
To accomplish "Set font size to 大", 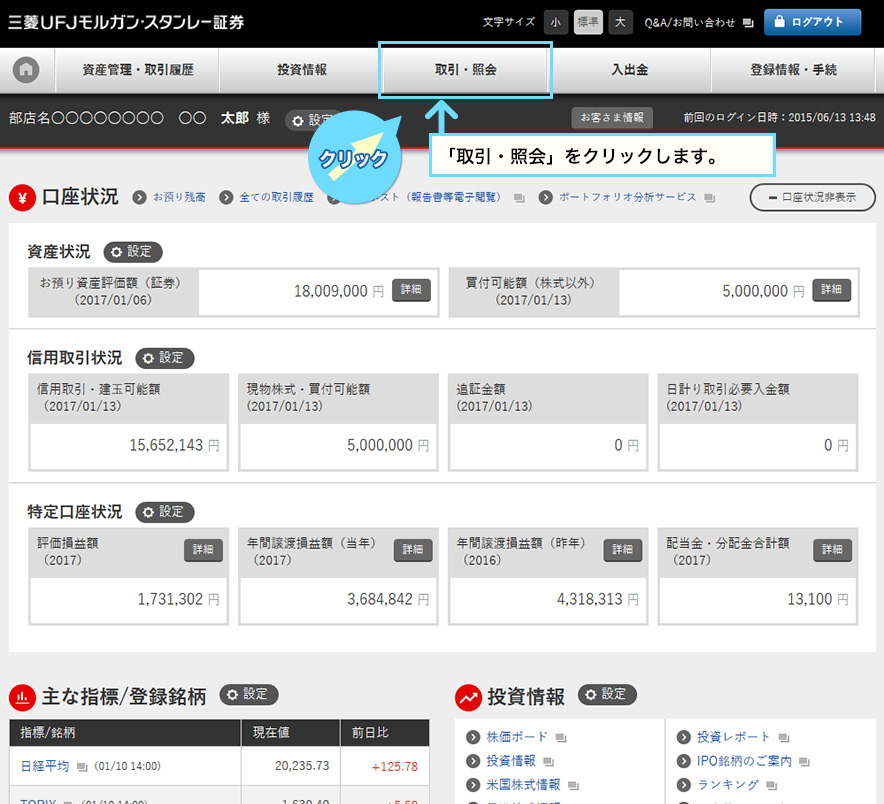I will point(620,22).
